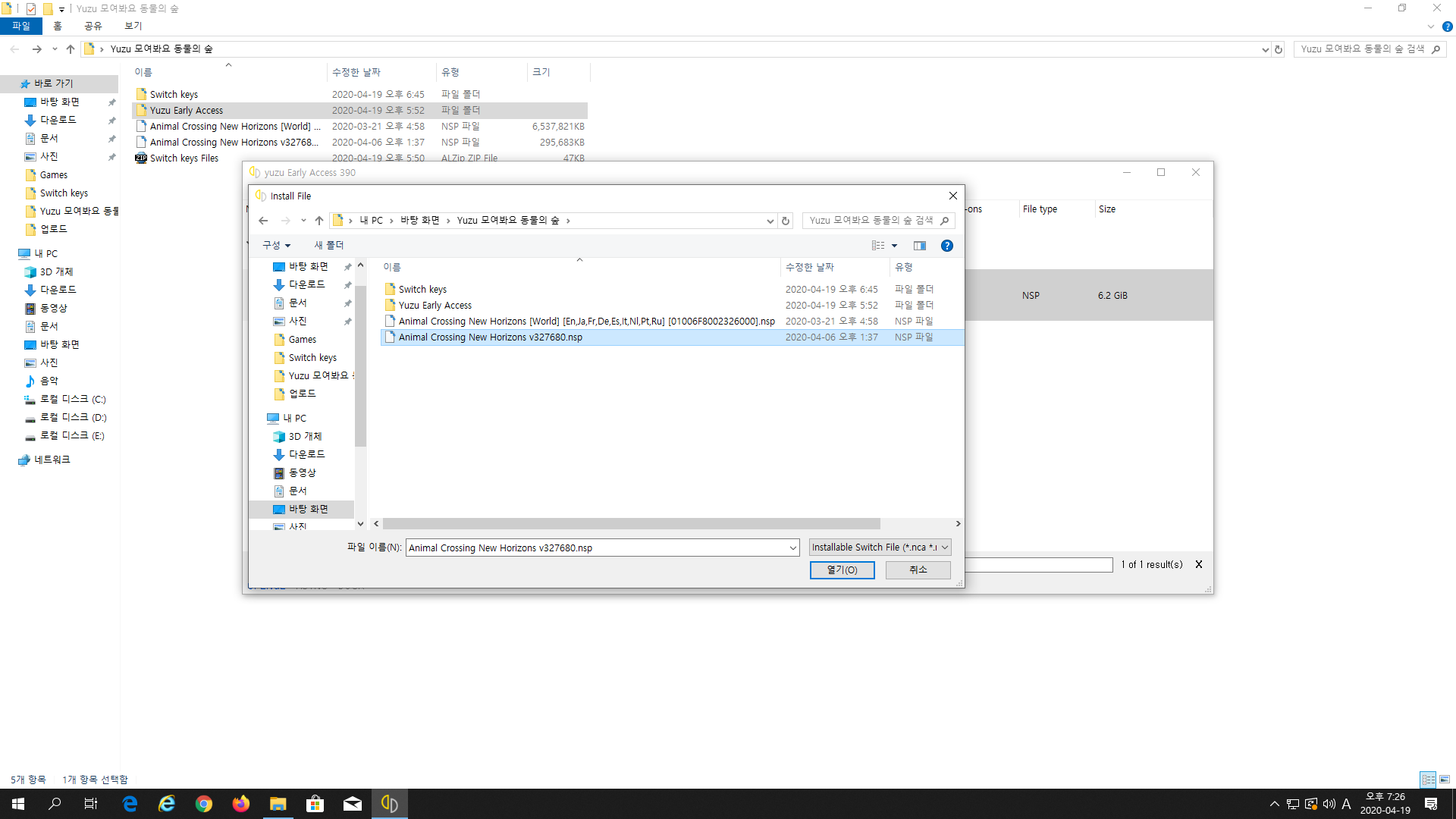Select the Yuzu Early Access folder in dialog

[435, 306]
